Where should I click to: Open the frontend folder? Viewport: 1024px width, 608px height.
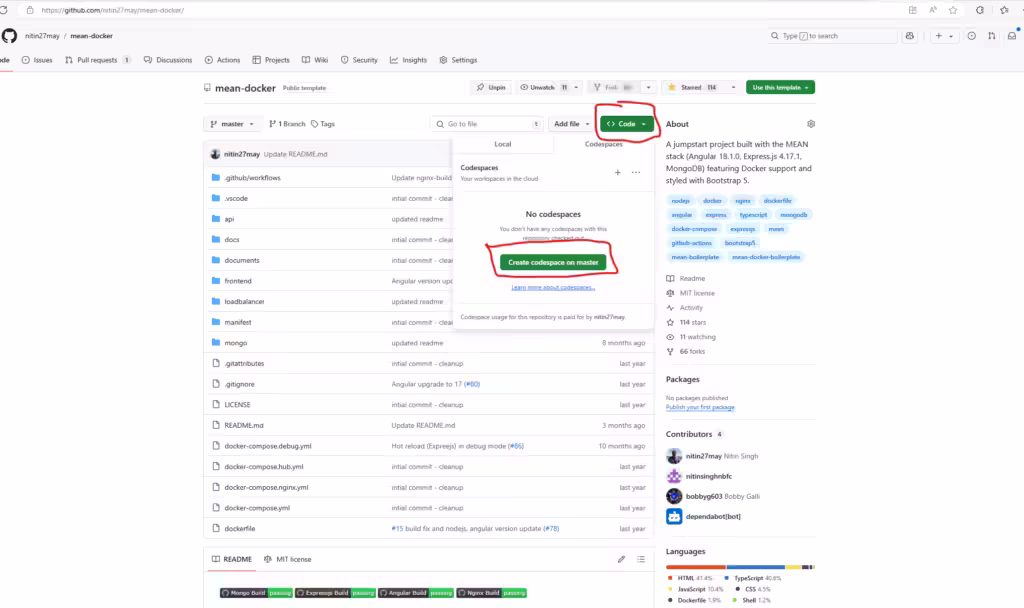pos(238,281)
